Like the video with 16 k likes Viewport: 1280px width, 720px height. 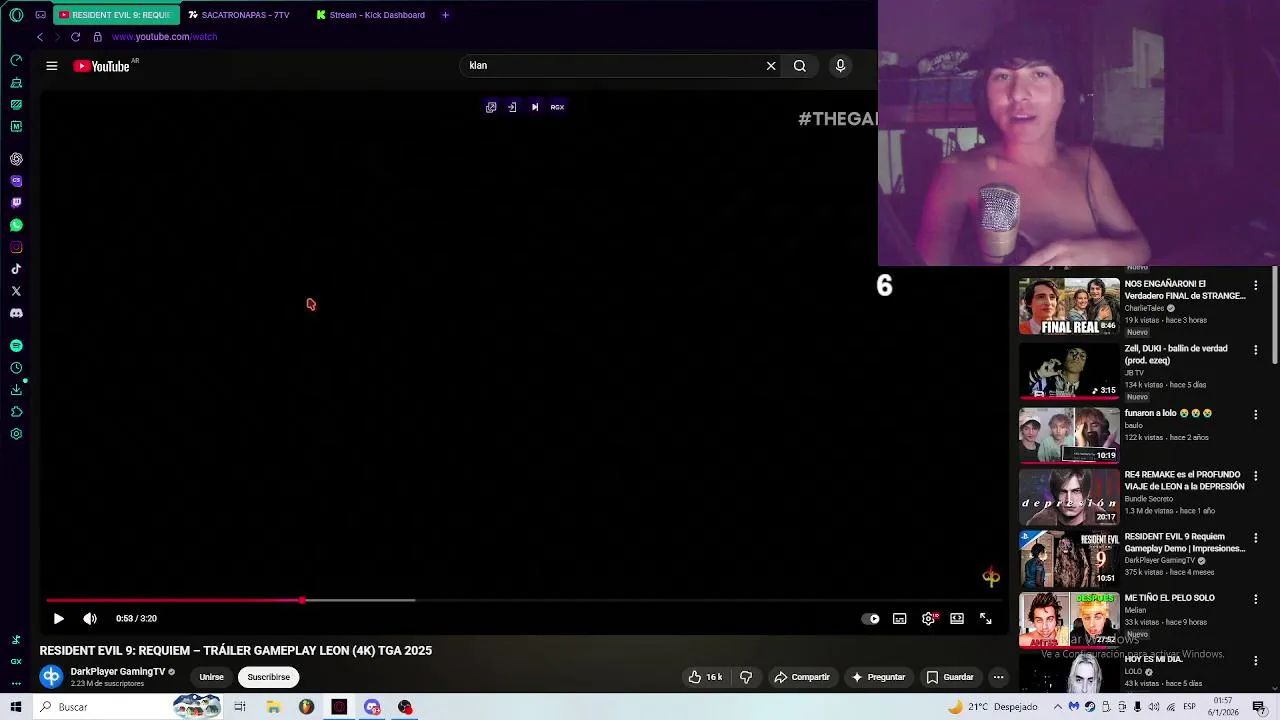[x=705, y=677]
